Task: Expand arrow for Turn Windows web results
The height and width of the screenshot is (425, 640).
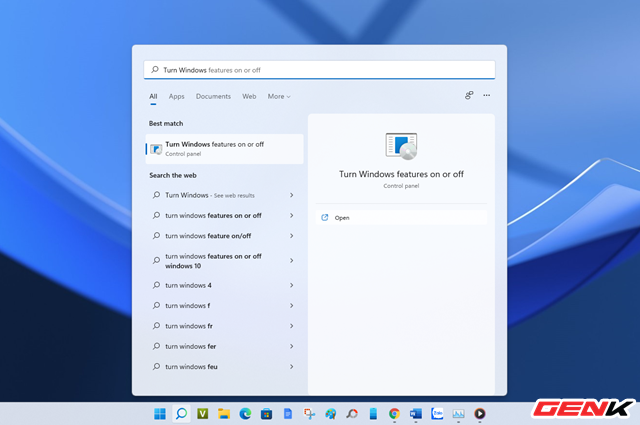Action: [291, 195]
